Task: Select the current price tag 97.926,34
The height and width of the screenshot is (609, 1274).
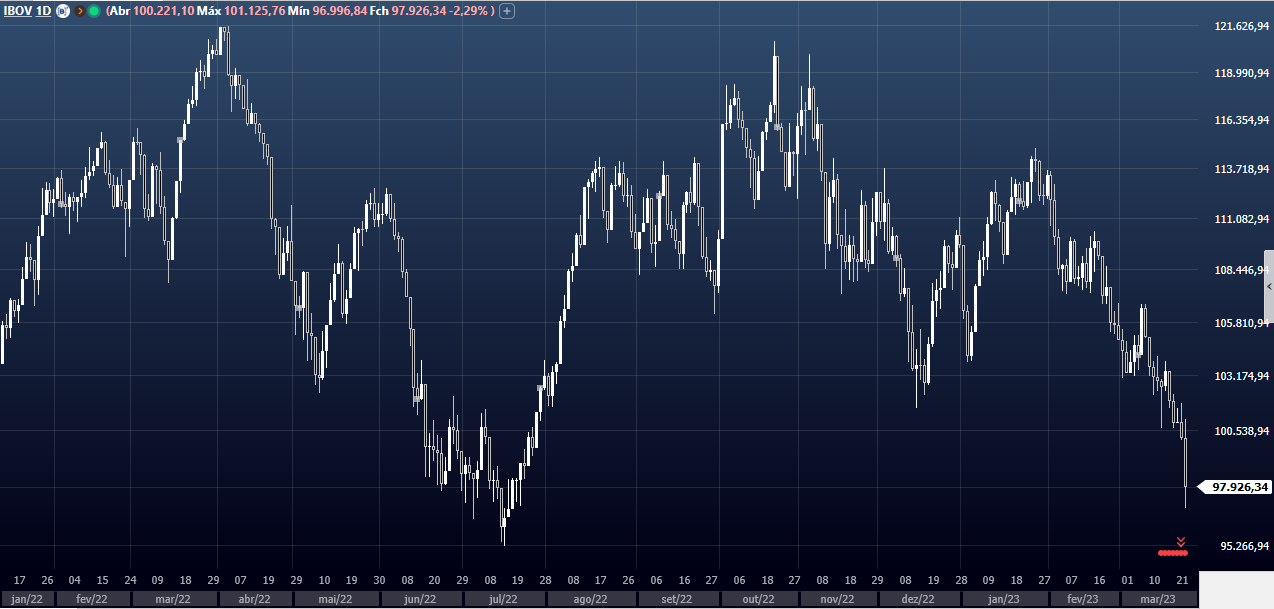Action: click(1238, 488)
